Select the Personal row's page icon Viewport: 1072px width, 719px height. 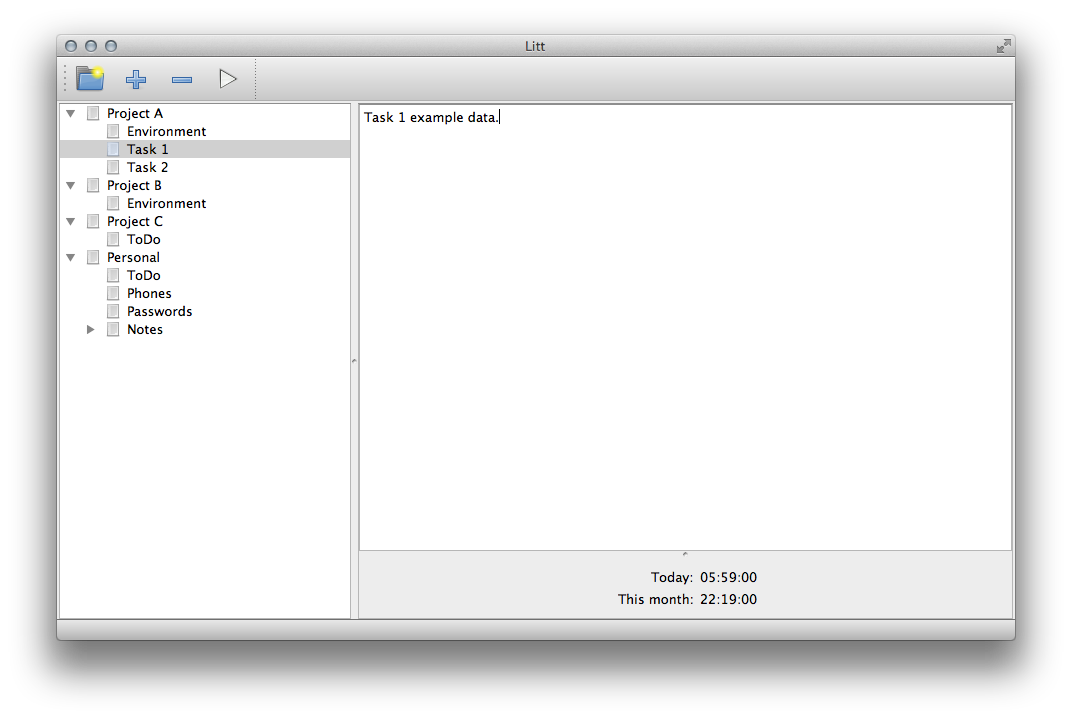[x=93, y=258]
